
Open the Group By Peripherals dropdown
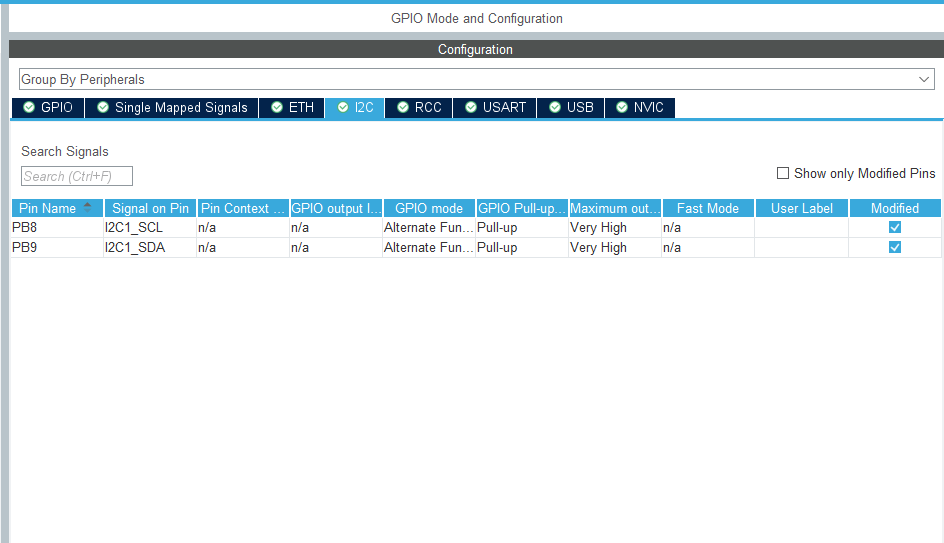pos(476,79)
